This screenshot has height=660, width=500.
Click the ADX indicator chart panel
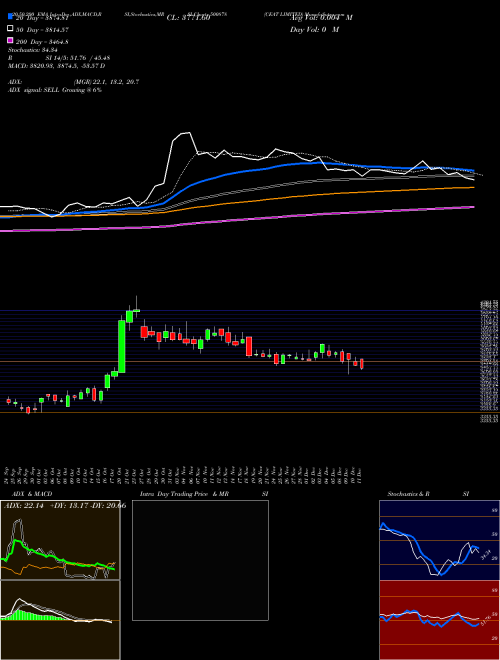[x=60, y=540]
